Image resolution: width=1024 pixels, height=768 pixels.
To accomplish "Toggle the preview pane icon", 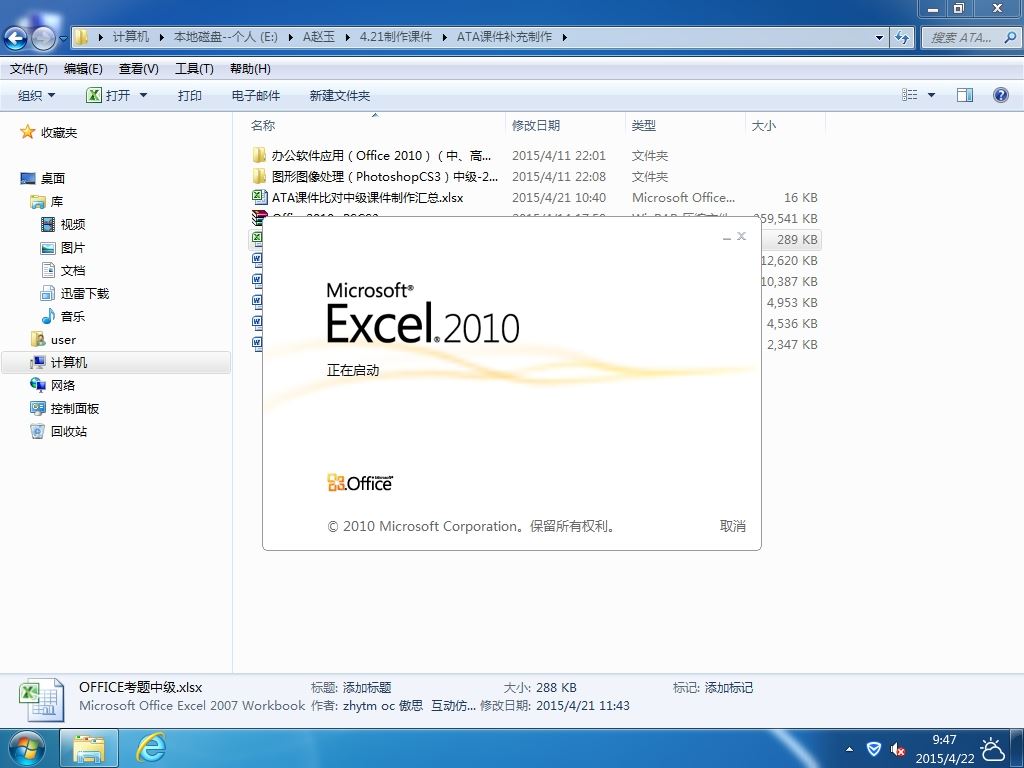I will point(965,95).
